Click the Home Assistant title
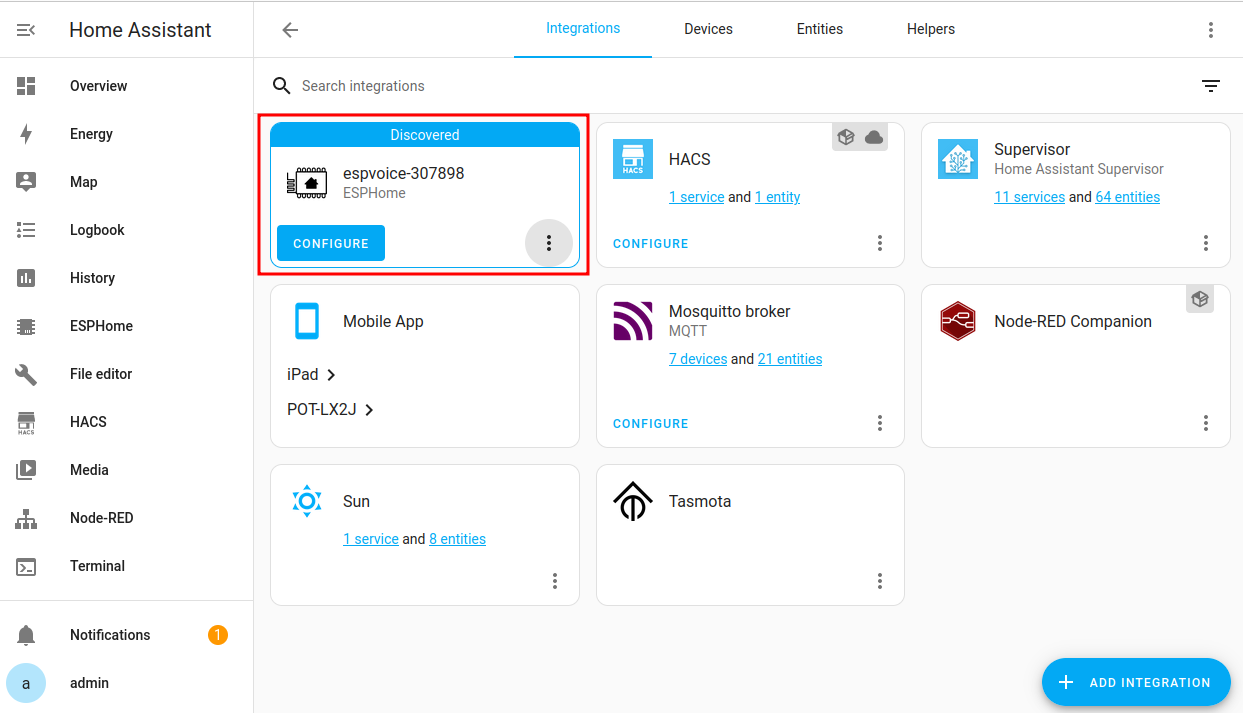1243x713 pixels. click(x=140, y=30)
